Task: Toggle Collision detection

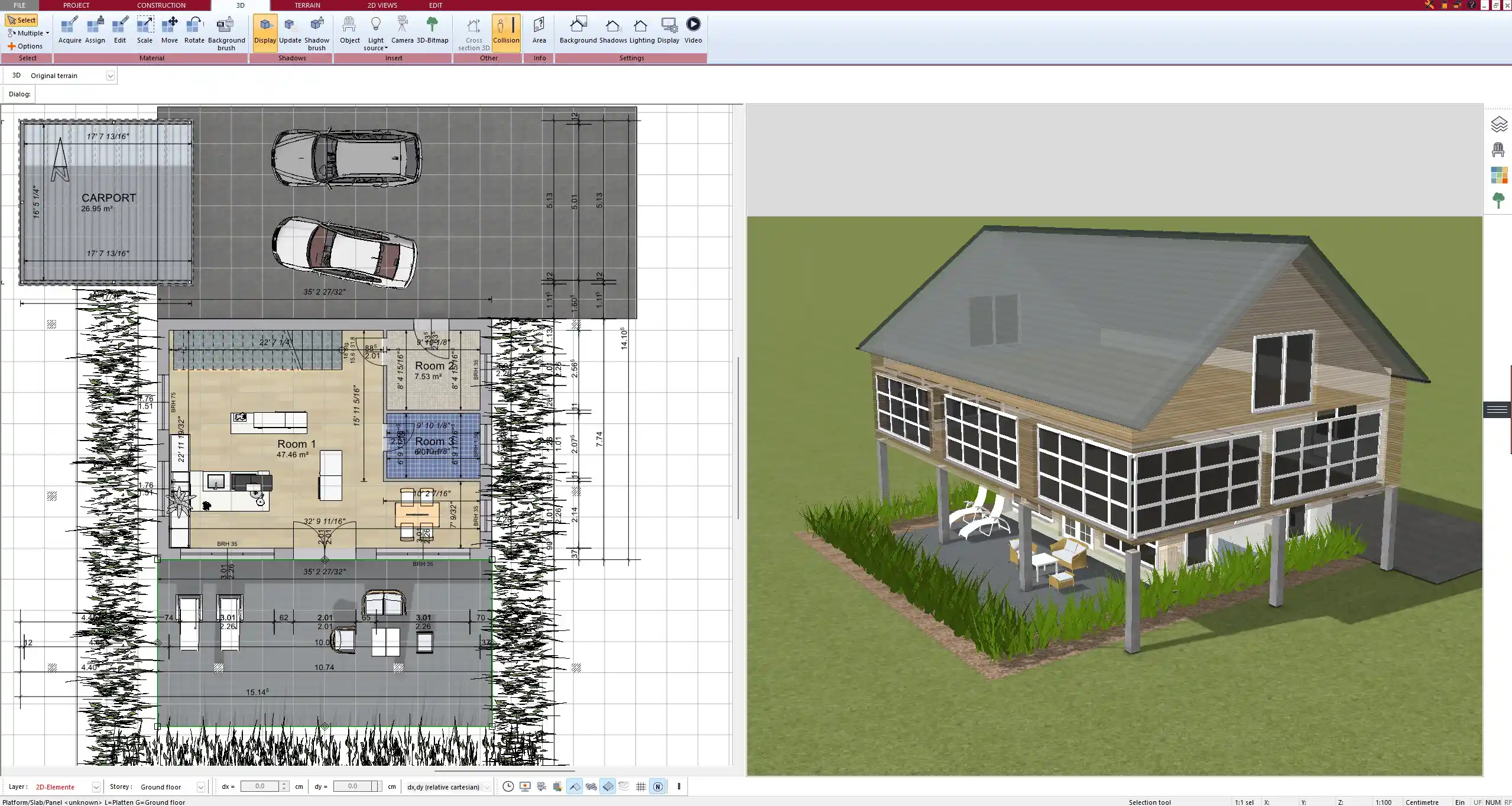Action: 506,33
